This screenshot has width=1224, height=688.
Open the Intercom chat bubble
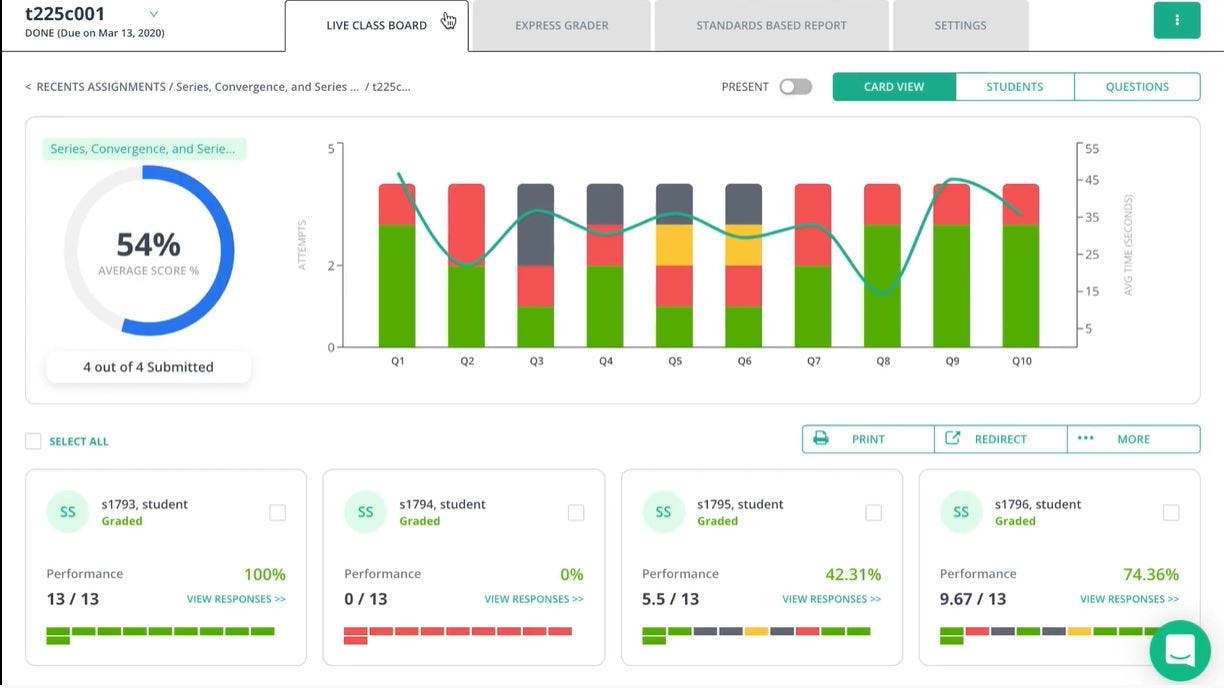coord(1180,651)
